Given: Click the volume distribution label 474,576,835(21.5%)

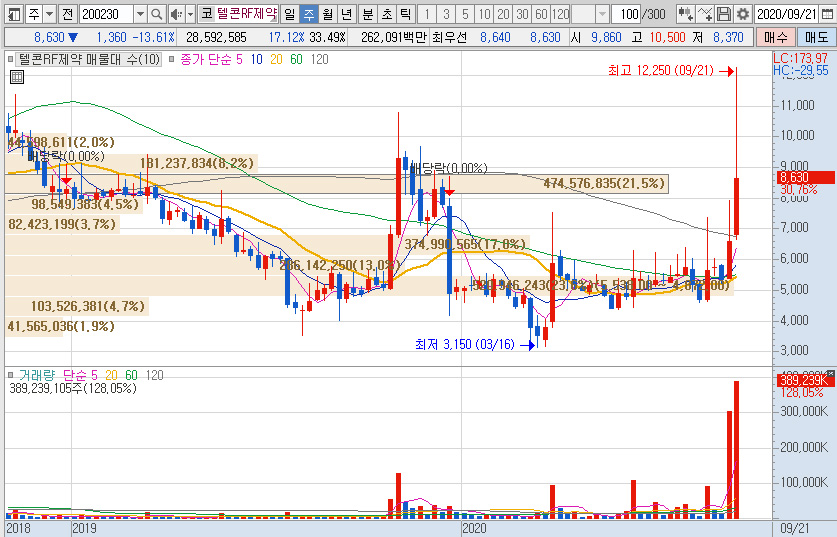Looking at the screenshot, I should [604, 184].
